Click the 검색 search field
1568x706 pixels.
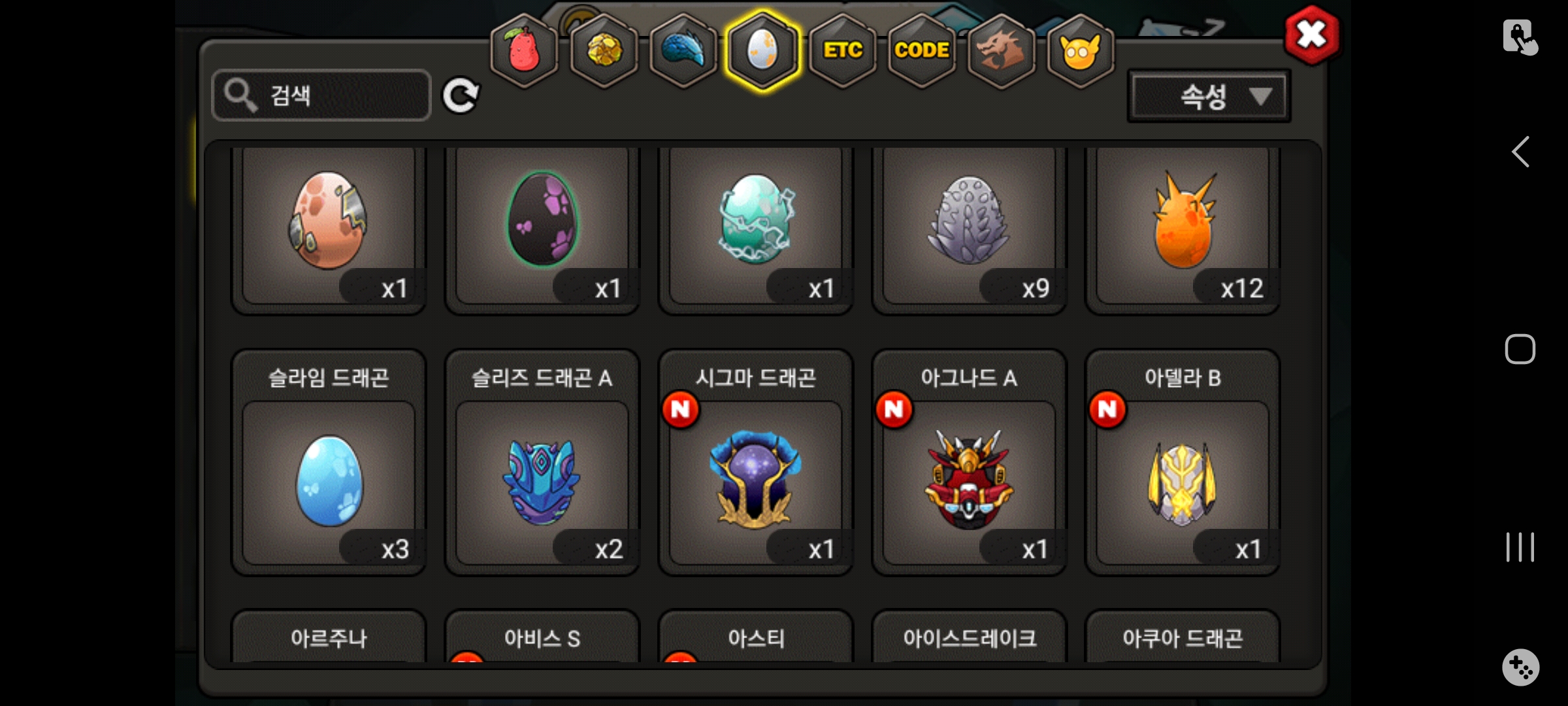pos(321,95)
